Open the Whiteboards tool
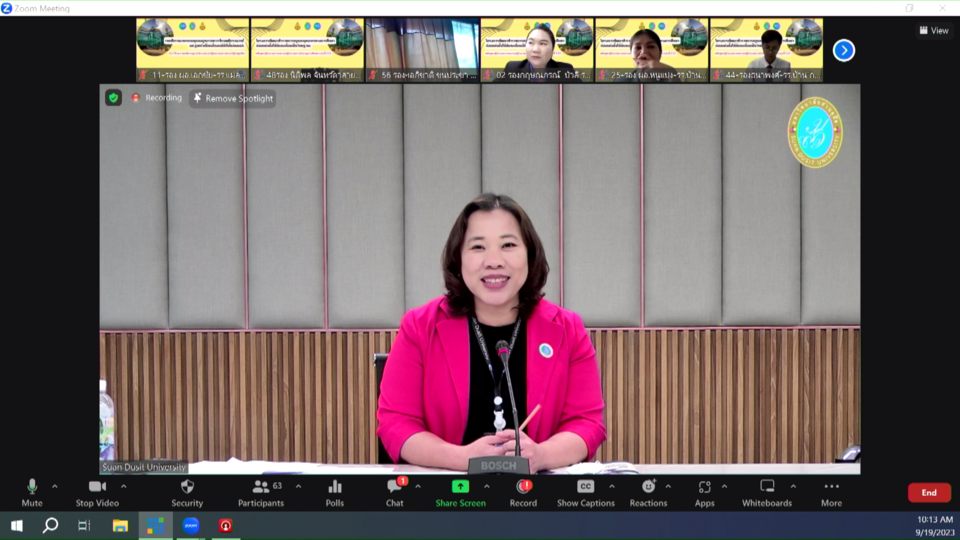 point(767,492)
